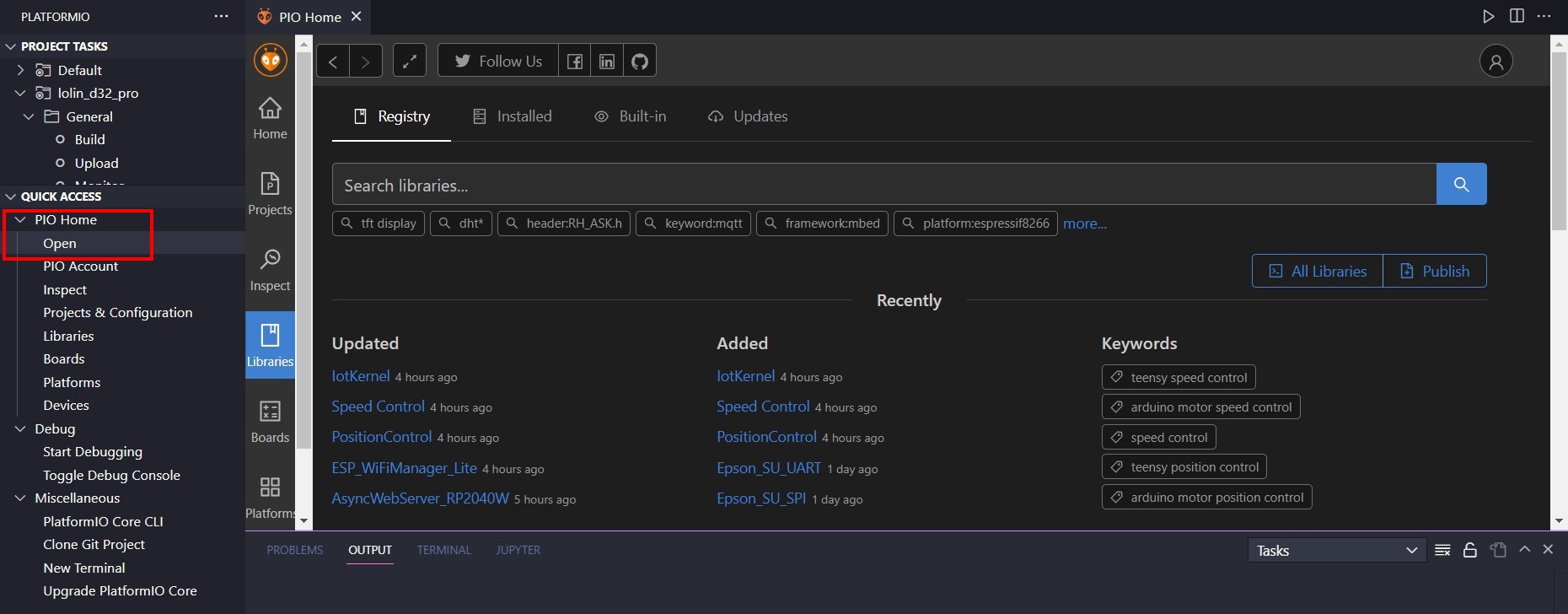The width and height of the screenshot is (1568, 614).
Task: Switch to the Installed libraries tab
Action: (x=513, y=116)
